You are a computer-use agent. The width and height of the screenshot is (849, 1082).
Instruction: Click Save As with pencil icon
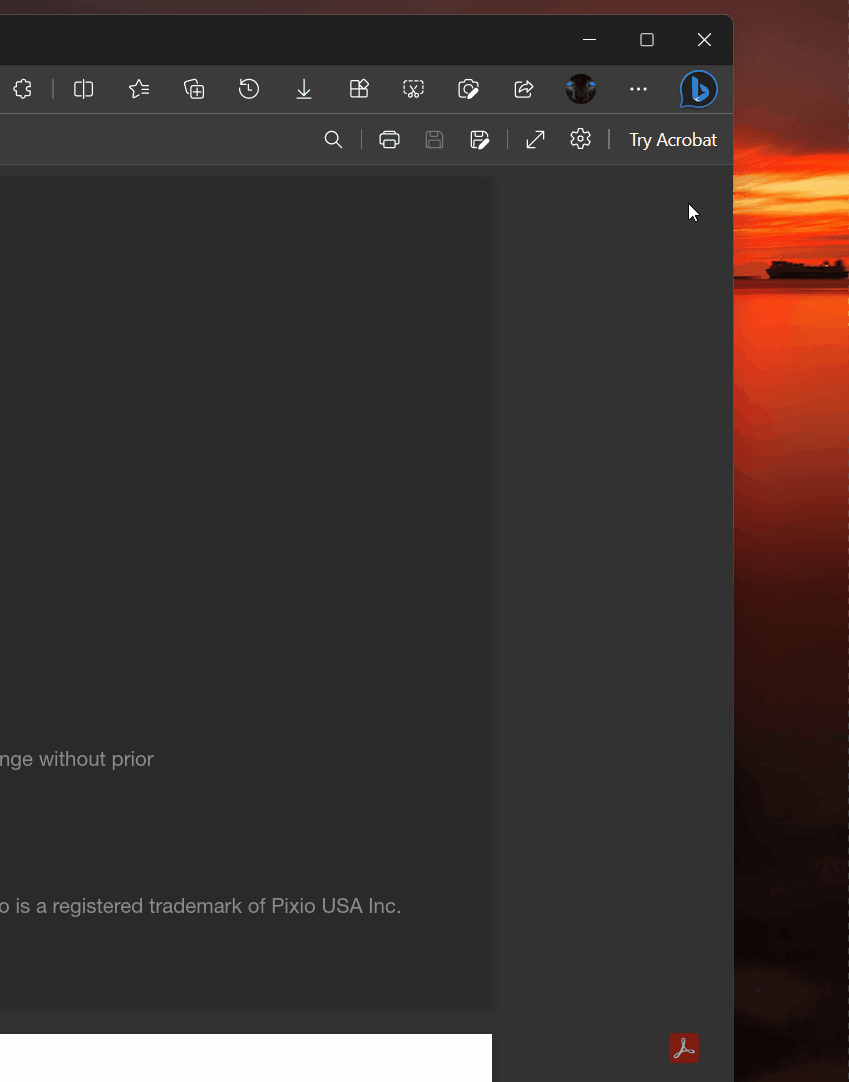[480, 140]
